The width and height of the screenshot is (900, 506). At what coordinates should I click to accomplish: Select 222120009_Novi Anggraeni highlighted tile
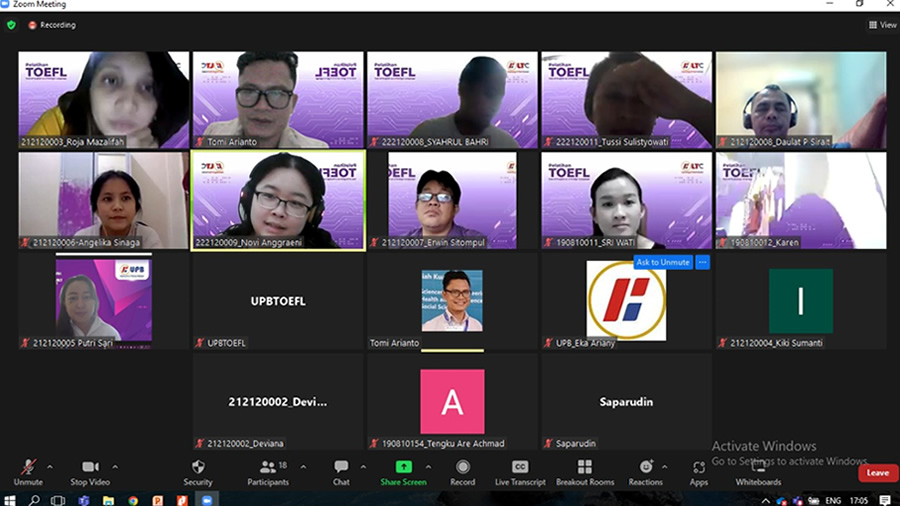(278, 200)
